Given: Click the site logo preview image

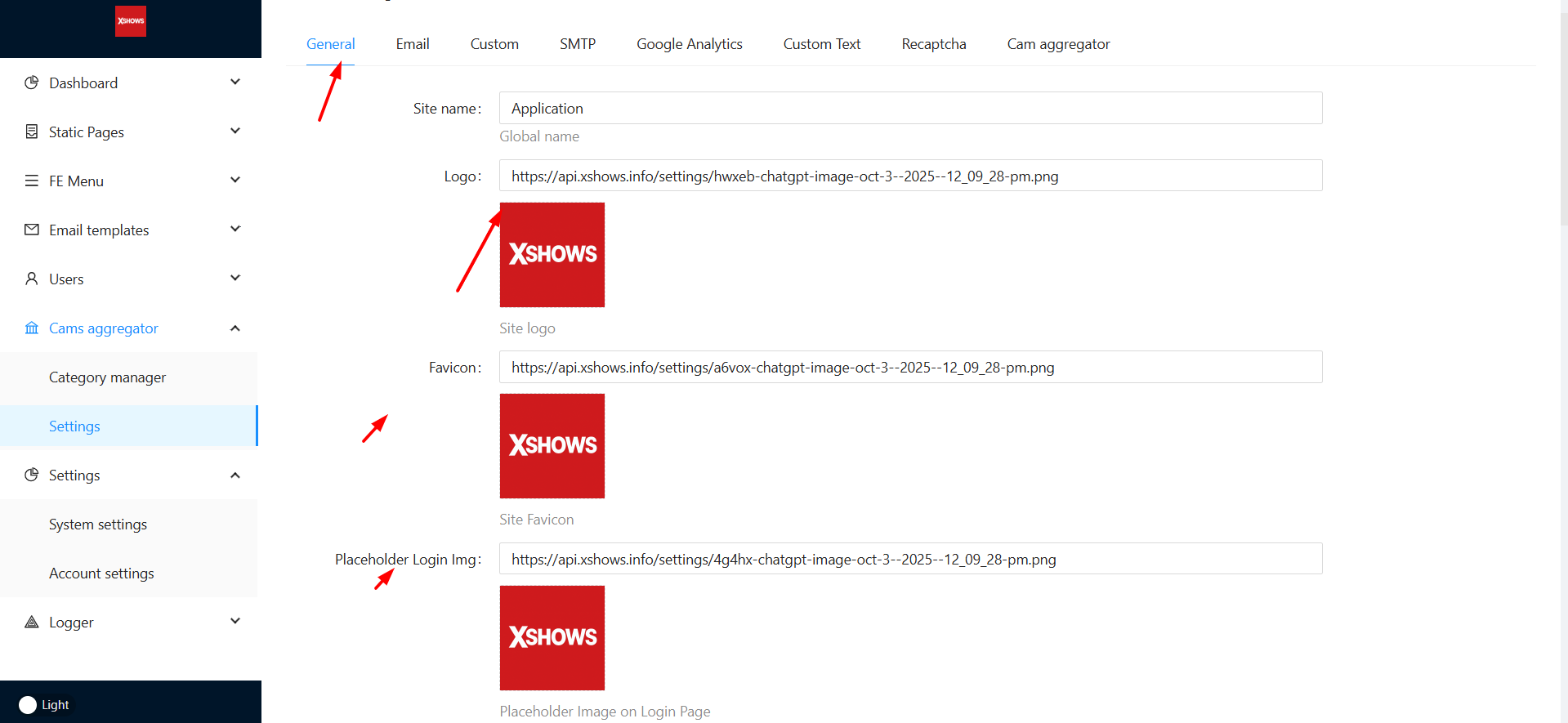Looking at the screenshot, I should (552, 255).
